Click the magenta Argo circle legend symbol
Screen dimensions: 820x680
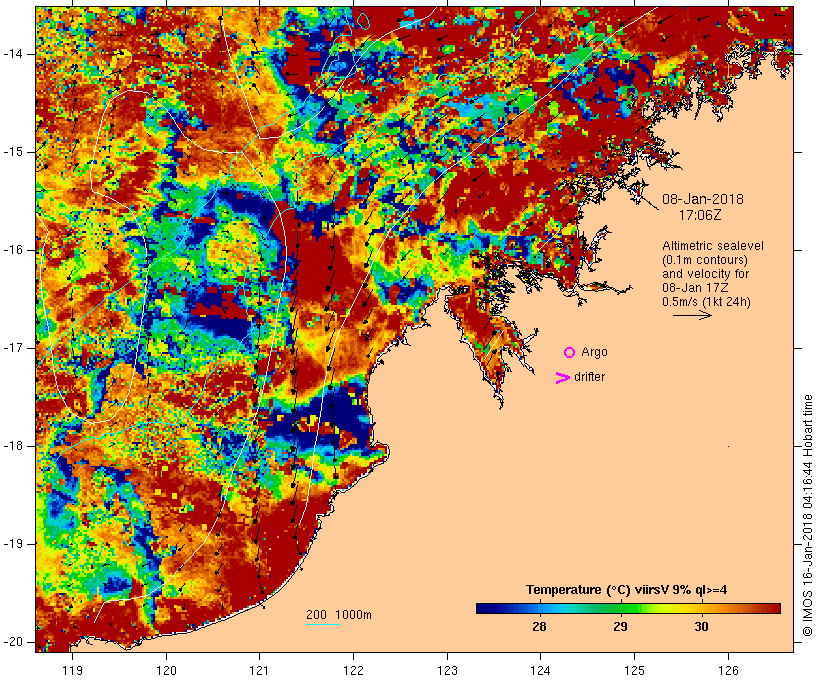570,353
